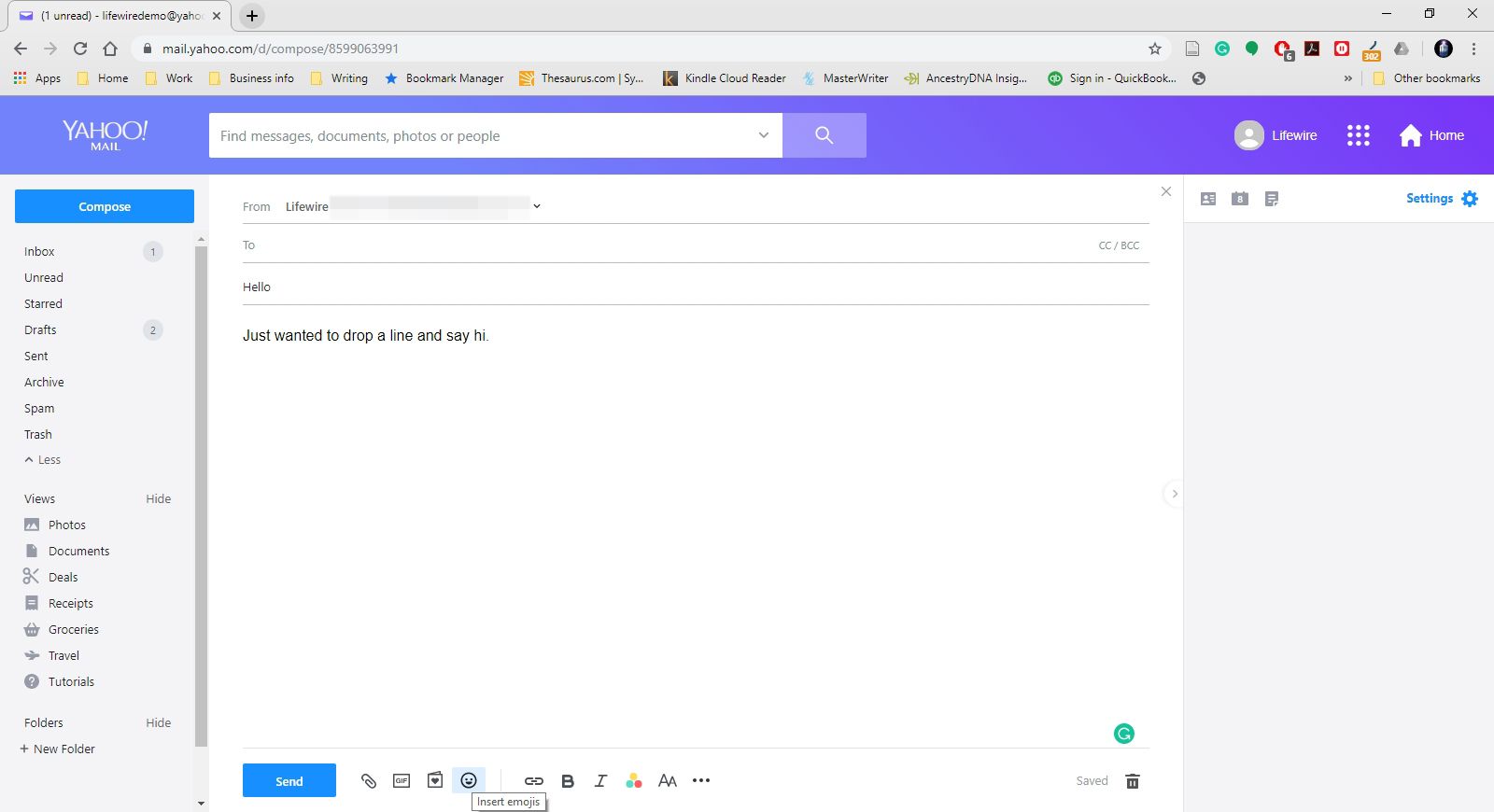Image resolution: width=1494 pixels, height=812 pixels.
Task: Open the From address dropdown
Action: pos(537,206)
